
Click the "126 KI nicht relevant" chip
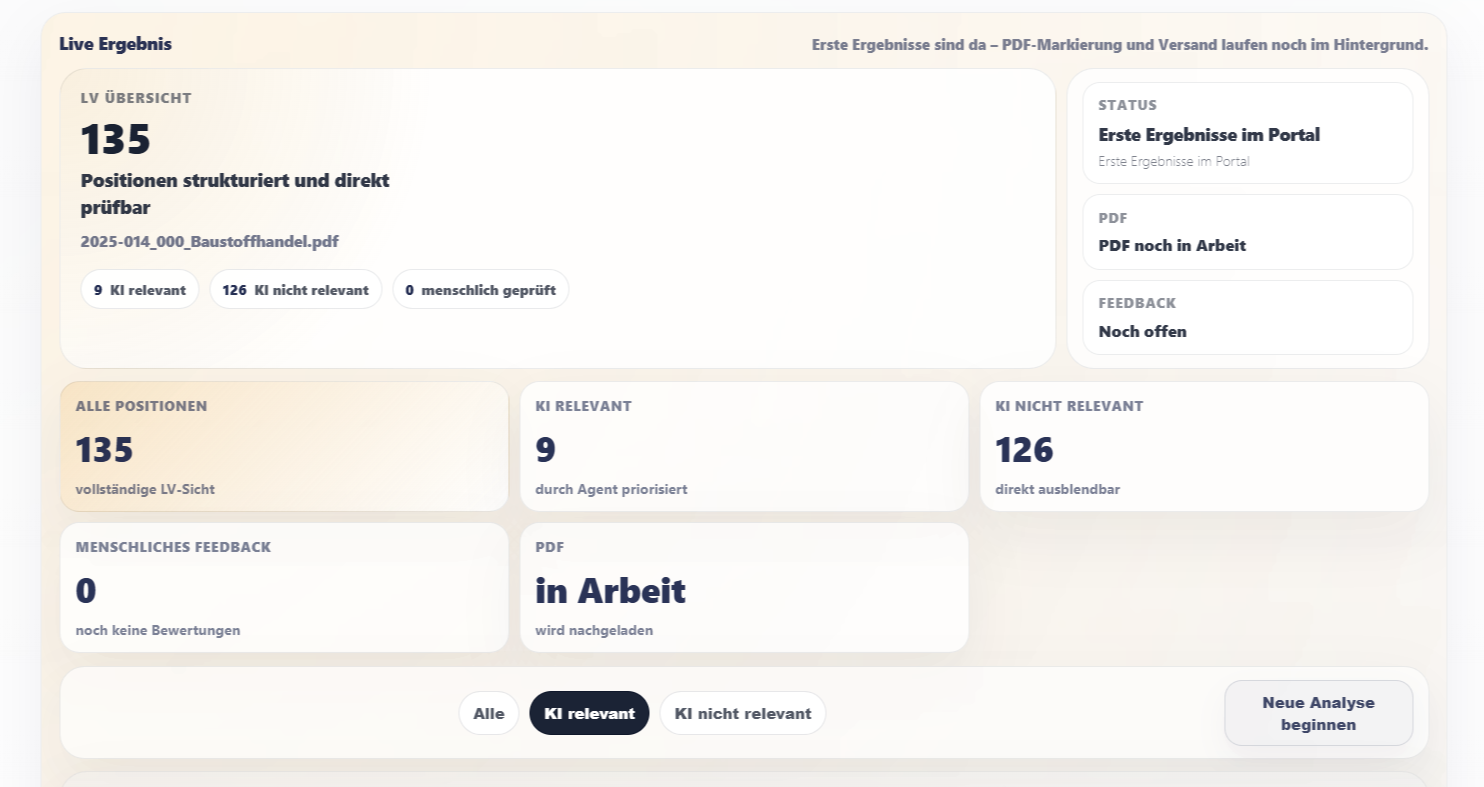tap(295, 290)
